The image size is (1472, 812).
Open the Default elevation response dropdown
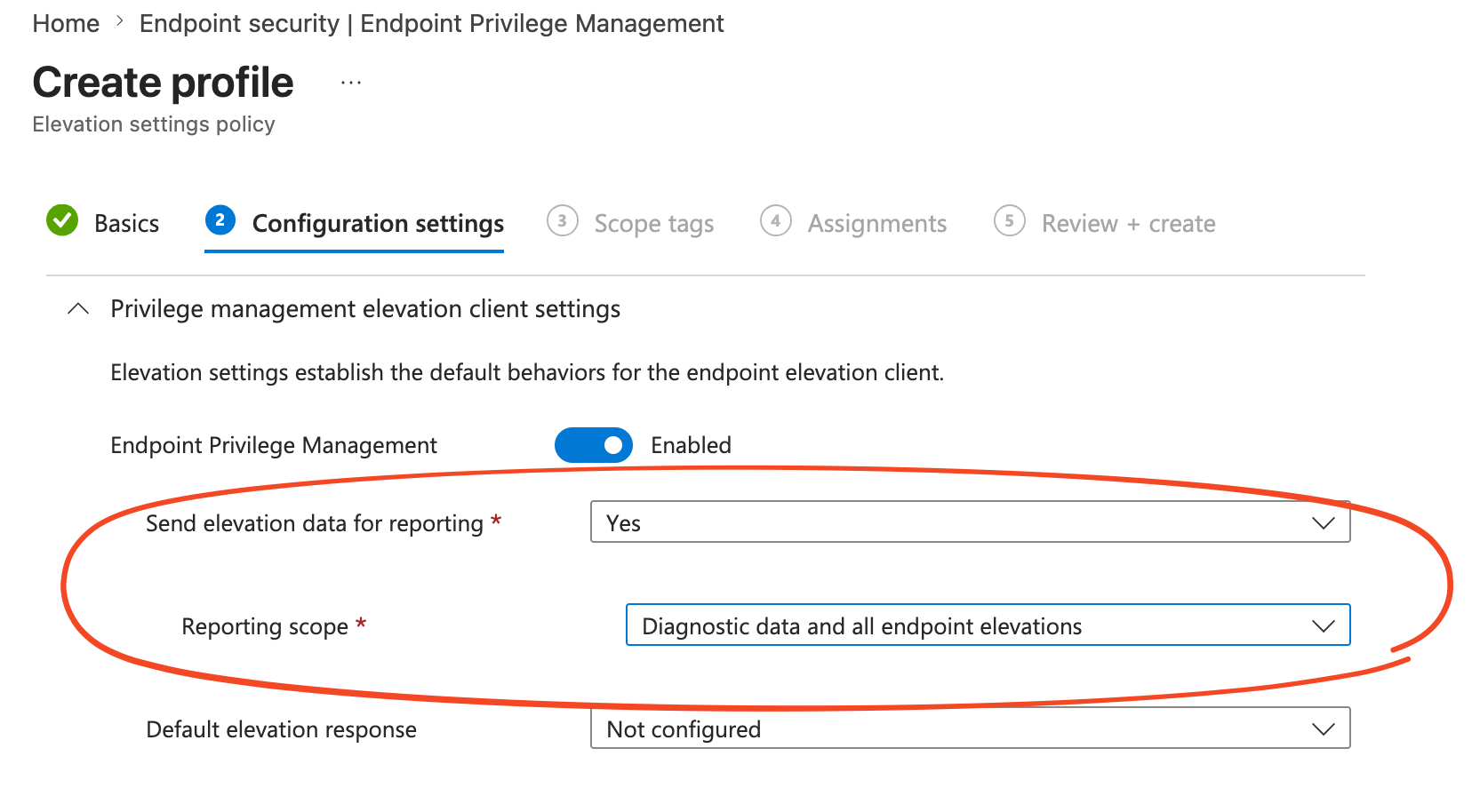pos(971,728)
